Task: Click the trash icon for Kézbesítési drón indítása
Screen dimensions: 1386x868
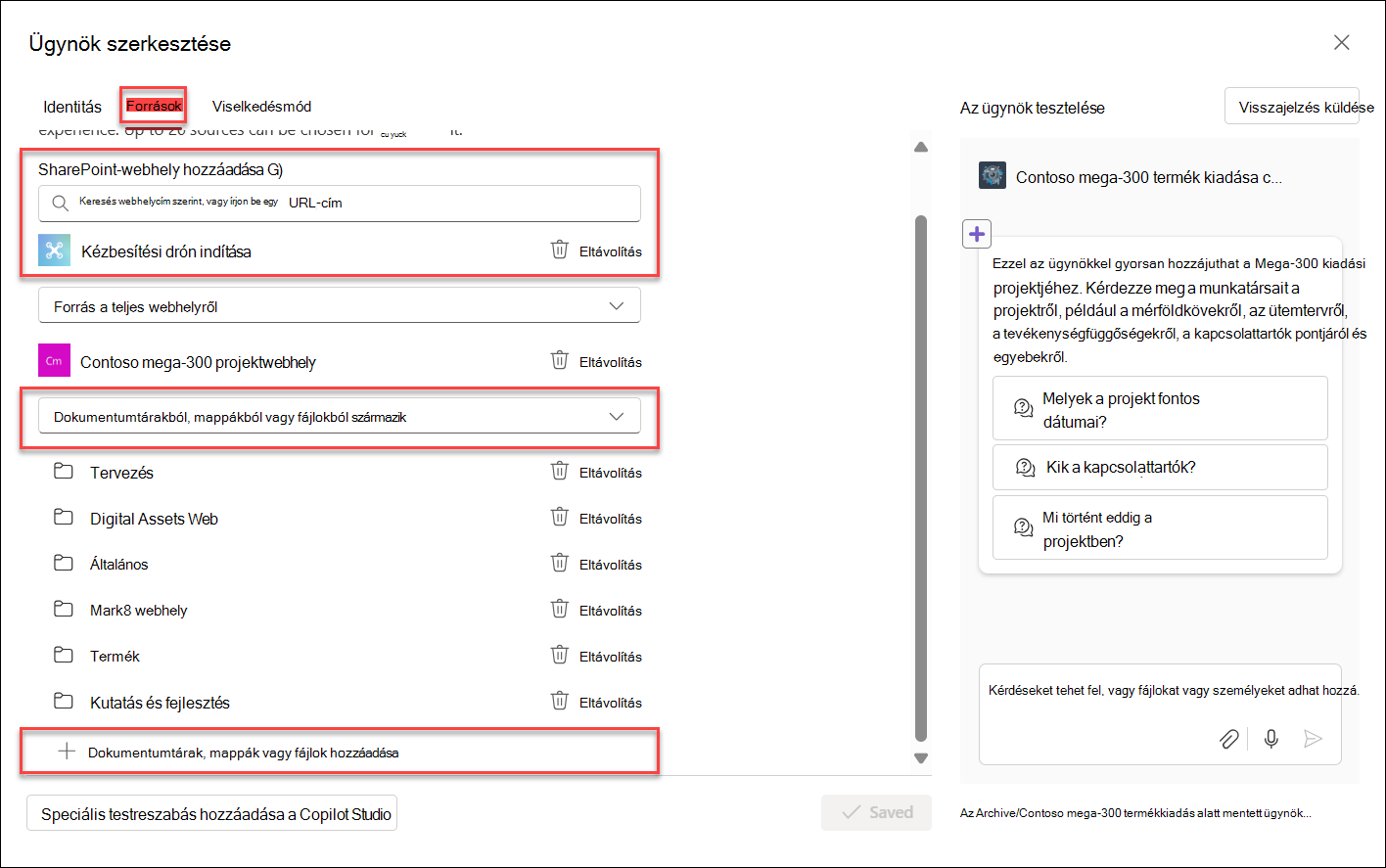Action: coord(559,250)
